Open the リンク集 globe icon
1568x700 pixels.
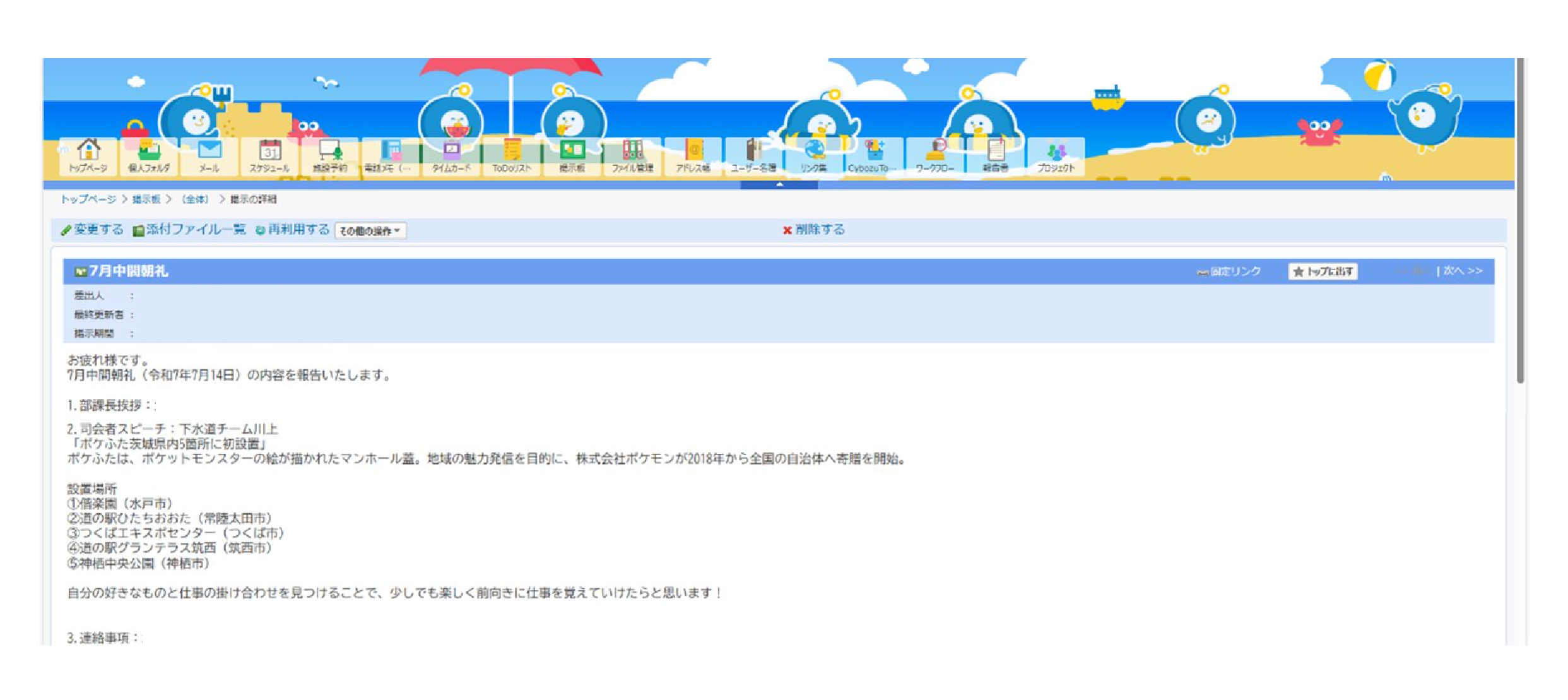[x=814, y=156]
